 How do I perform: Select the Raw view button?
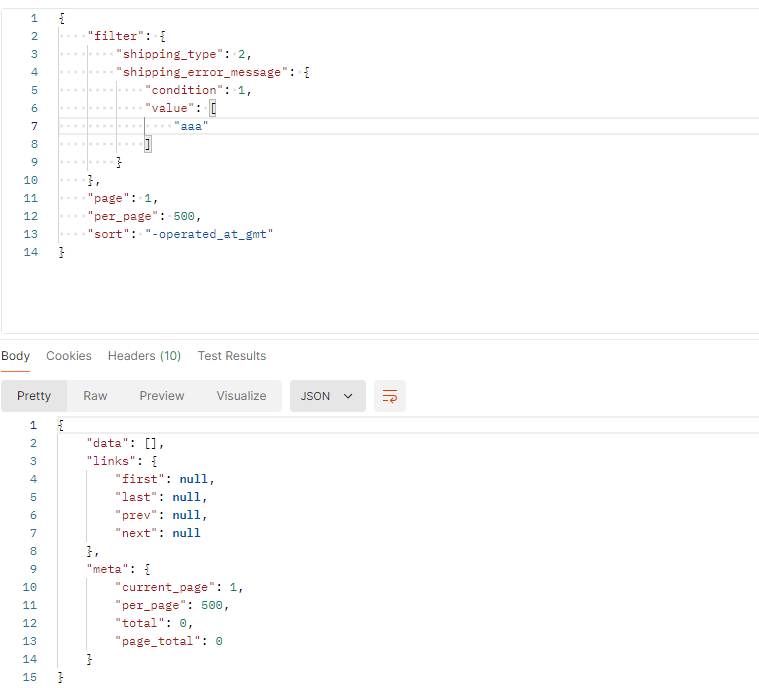(95, 396)
